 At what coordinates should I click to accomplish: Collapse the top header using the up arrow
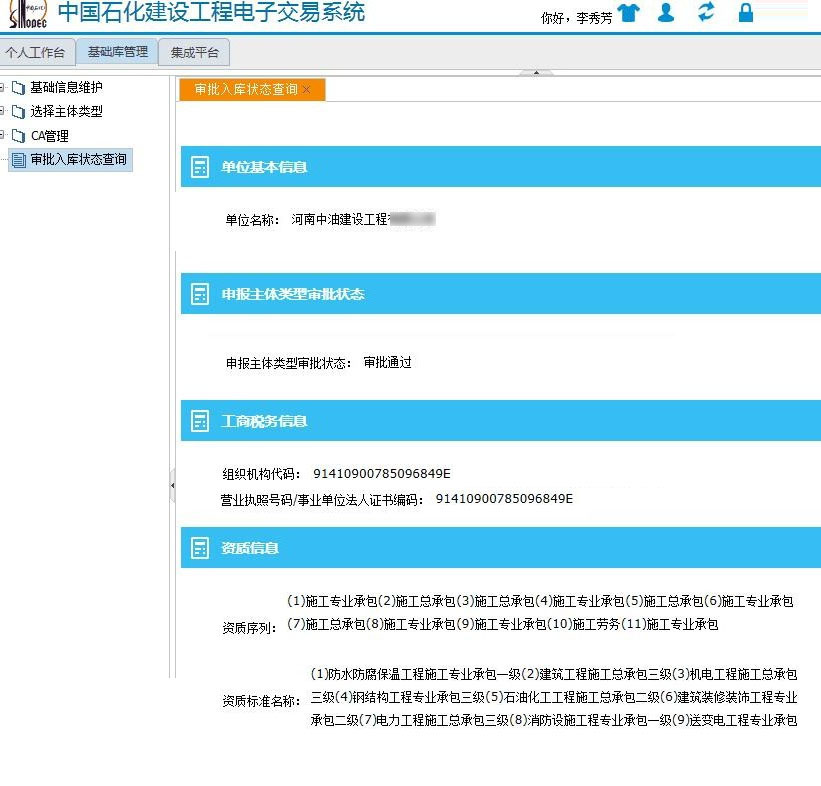(536, 73)
